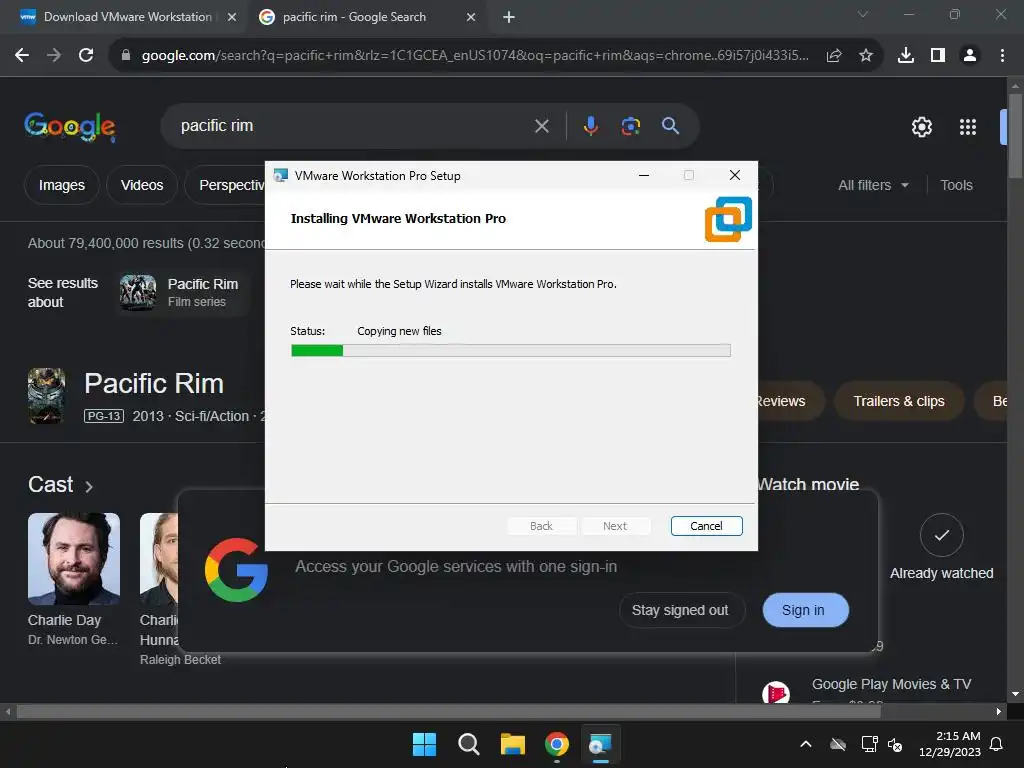Open volume muted tray icon
Viewport: 1024px width, 768px height.
[895, 744]
